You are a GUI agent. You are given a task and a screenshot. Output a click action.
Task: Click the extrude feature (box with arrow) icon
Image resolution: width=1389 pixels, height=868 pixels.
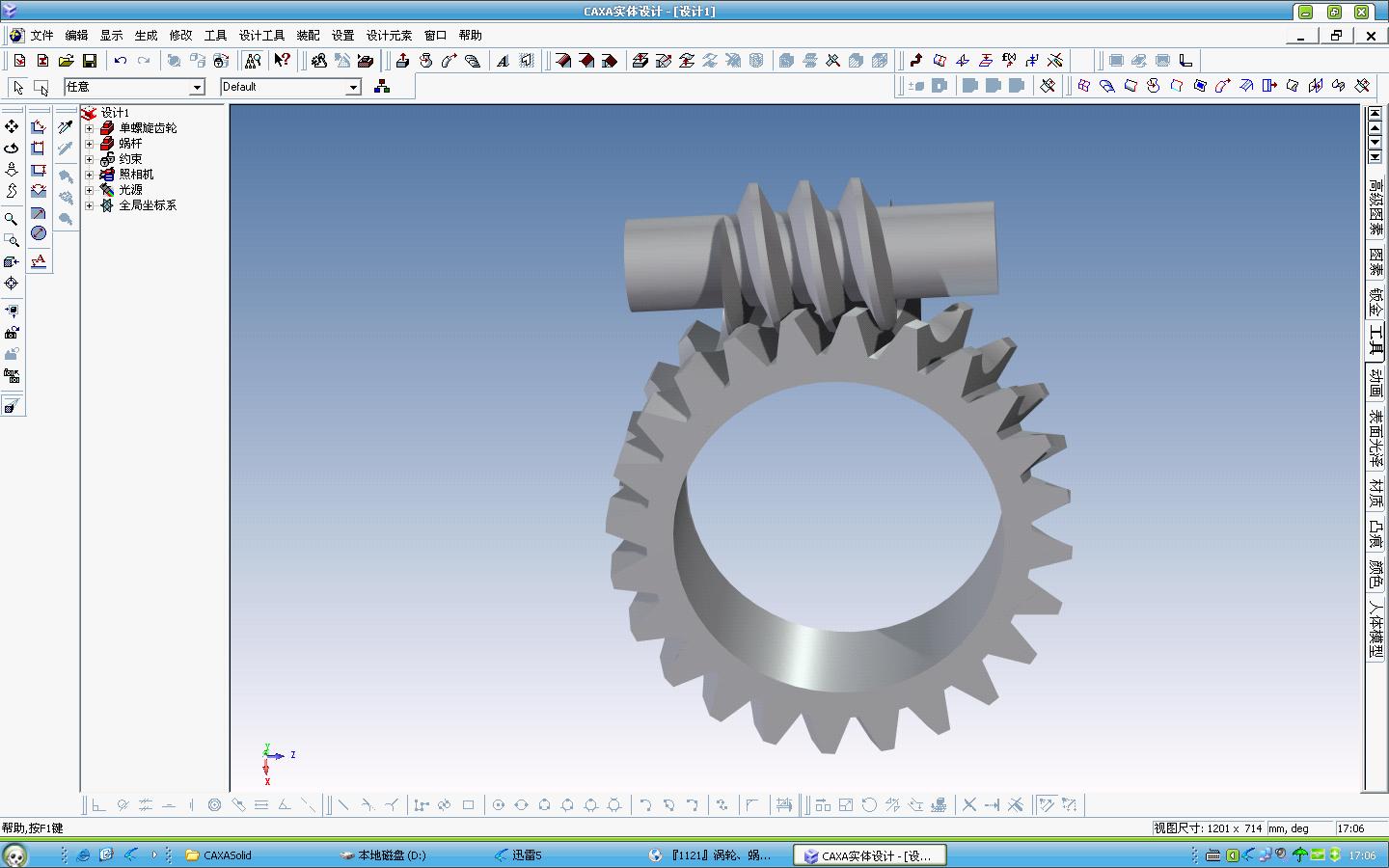click(x=402, y=61)
